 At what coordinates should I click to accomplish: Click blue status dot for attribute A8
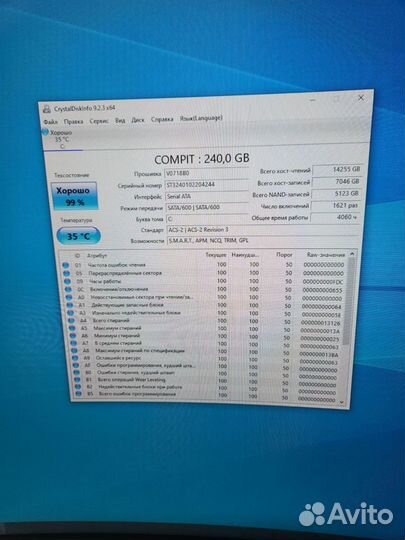74,351
